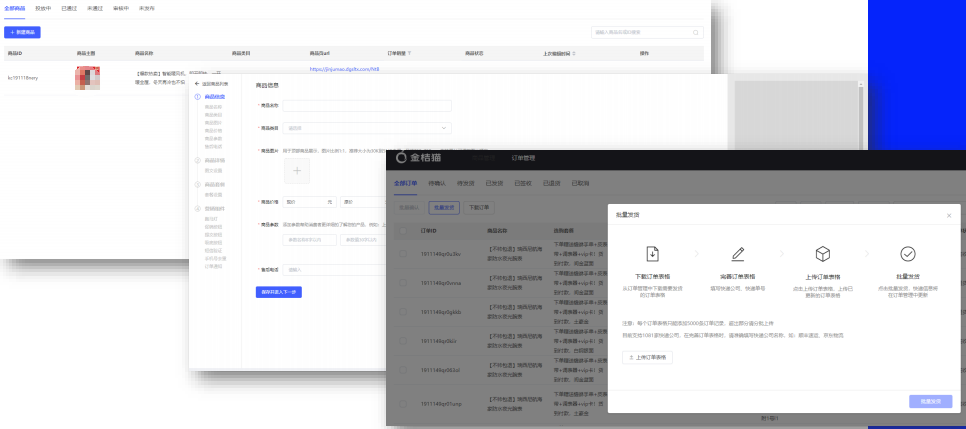The image size is (966, 429).
Task: Click the plus icon to add product image
Action: (296, 170)
